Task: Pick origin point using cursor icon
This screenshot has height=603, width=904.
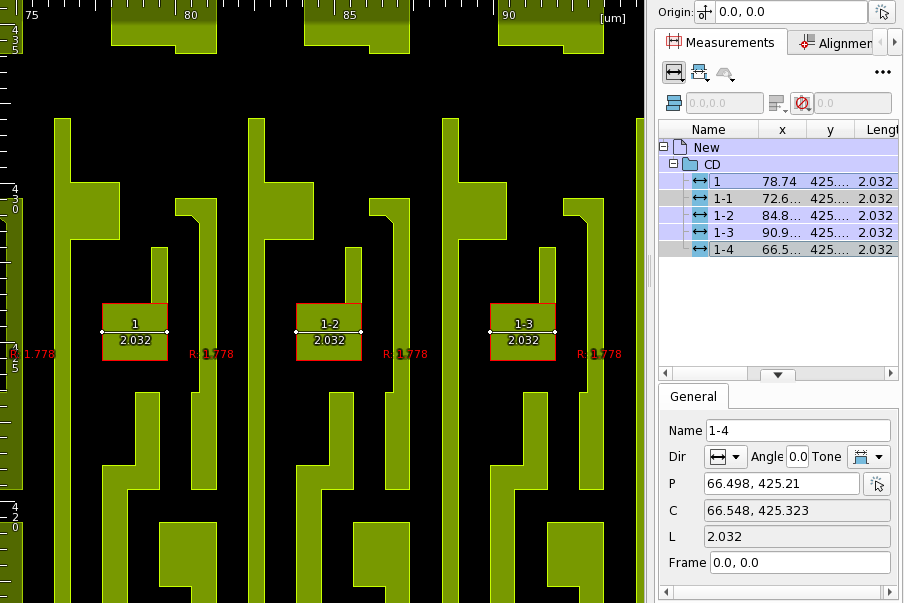Action: [x=882, y=12]
